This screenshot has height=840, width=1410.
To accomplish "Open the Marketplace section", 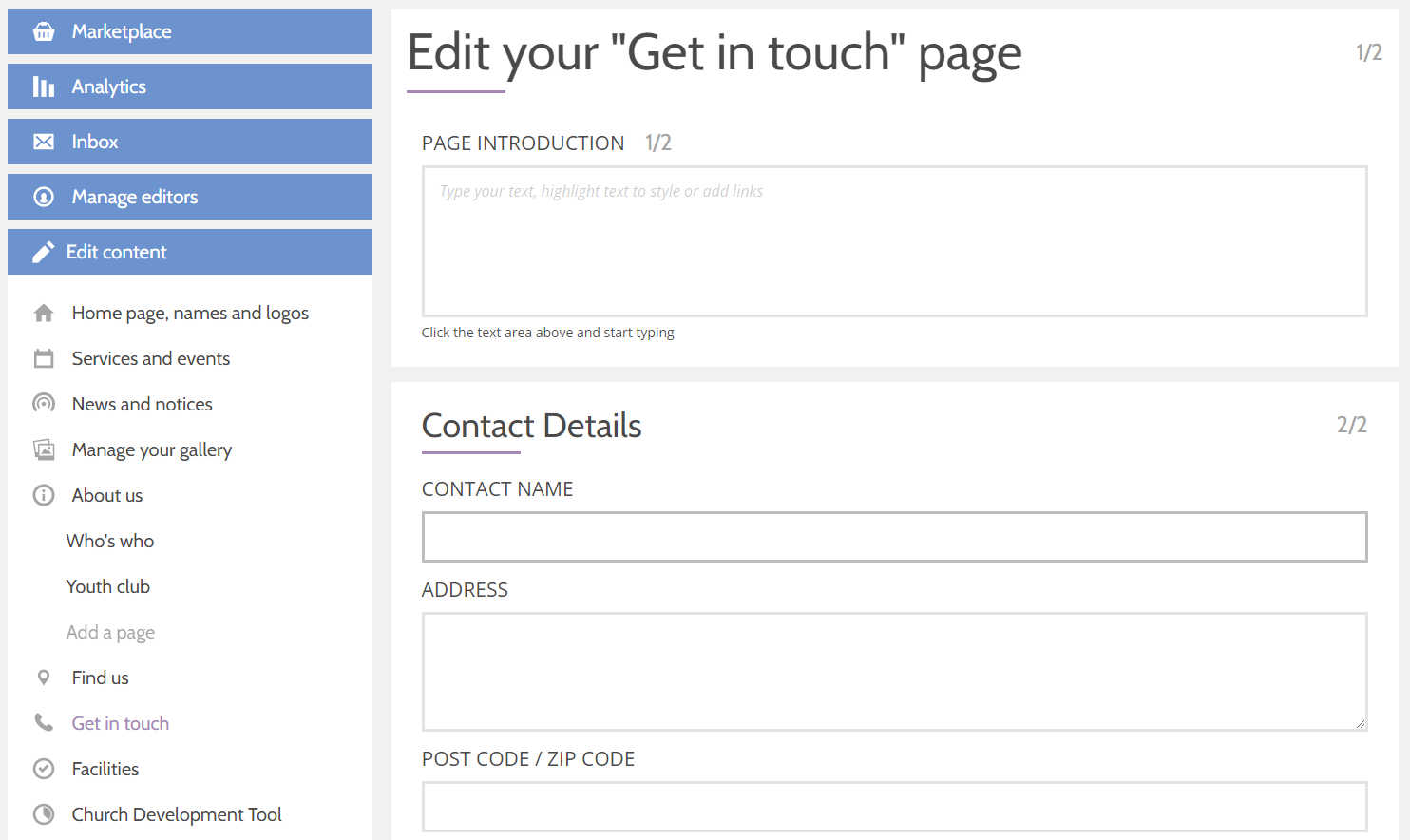I will click(190, 31).
